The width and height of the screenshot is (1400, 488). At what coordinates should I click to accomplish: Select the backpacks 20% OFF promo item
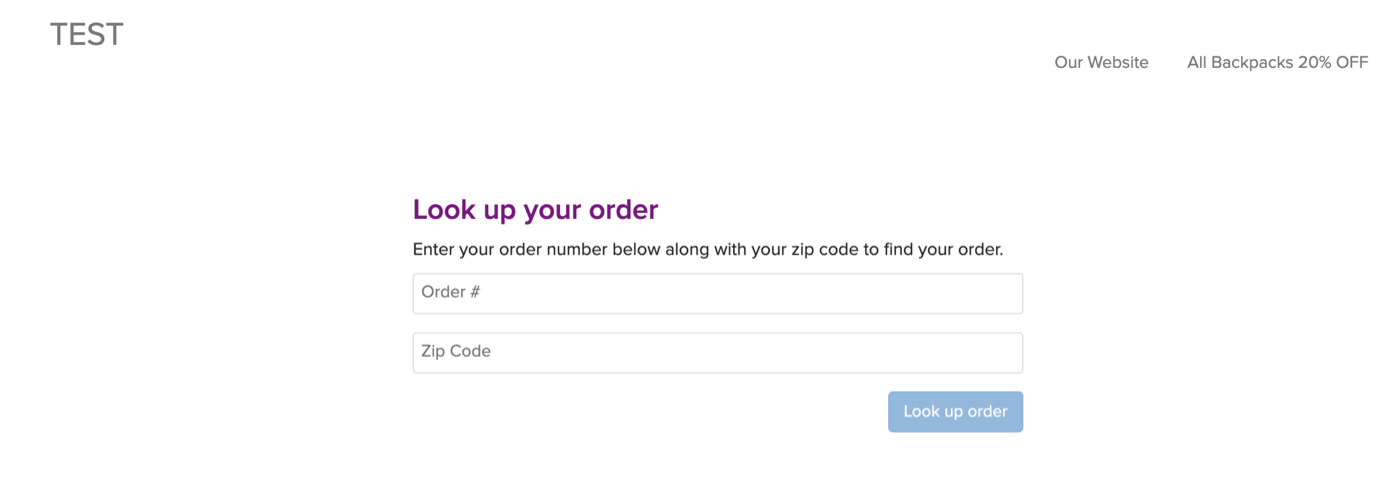[1277, 62]
